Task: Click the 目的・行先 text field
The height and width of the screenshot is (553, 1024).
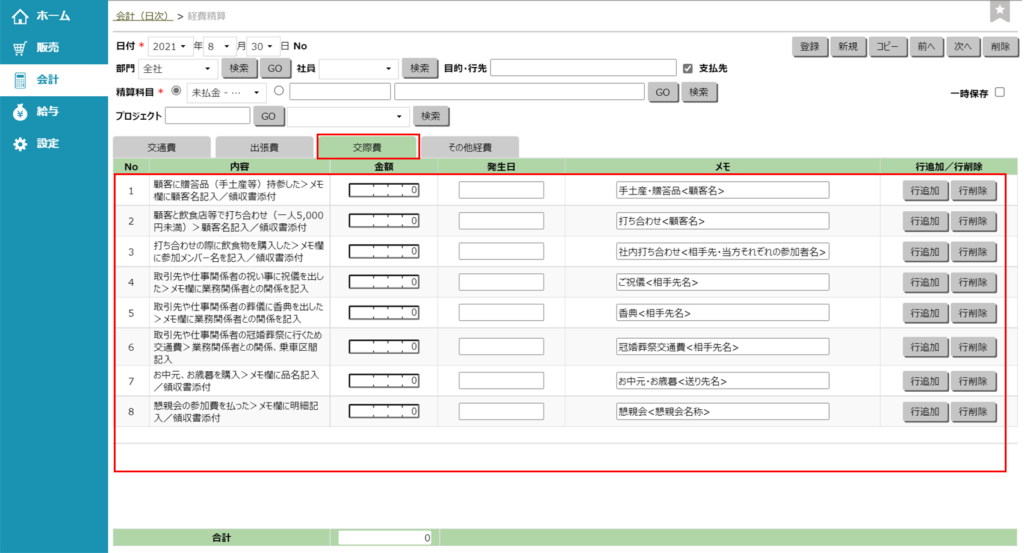Action: pos(583,69)
